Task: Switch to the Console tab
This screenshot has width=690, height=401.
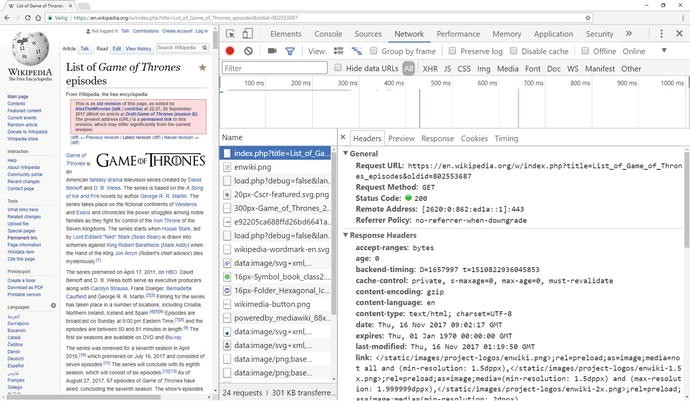Action: [328, 34]
